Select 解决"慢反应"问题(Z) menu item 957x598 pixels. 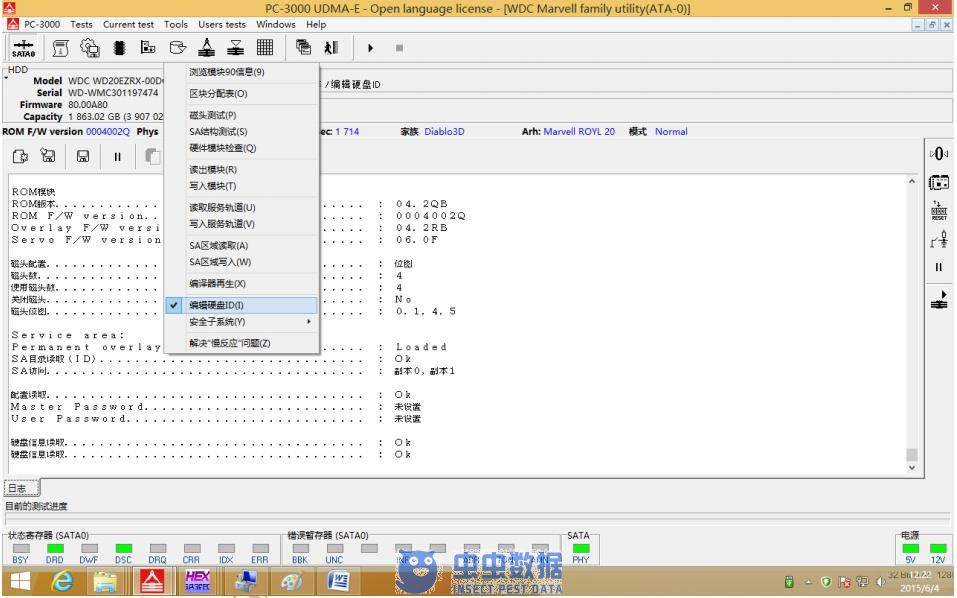click(242, 344)
